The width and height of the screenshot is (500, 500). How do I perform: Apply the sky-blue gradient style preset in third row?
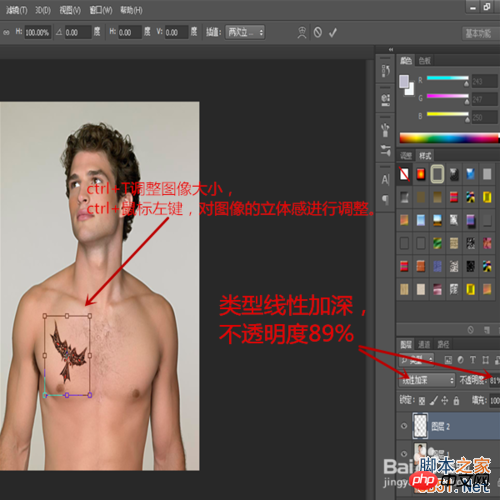click(x=421, y=220)
